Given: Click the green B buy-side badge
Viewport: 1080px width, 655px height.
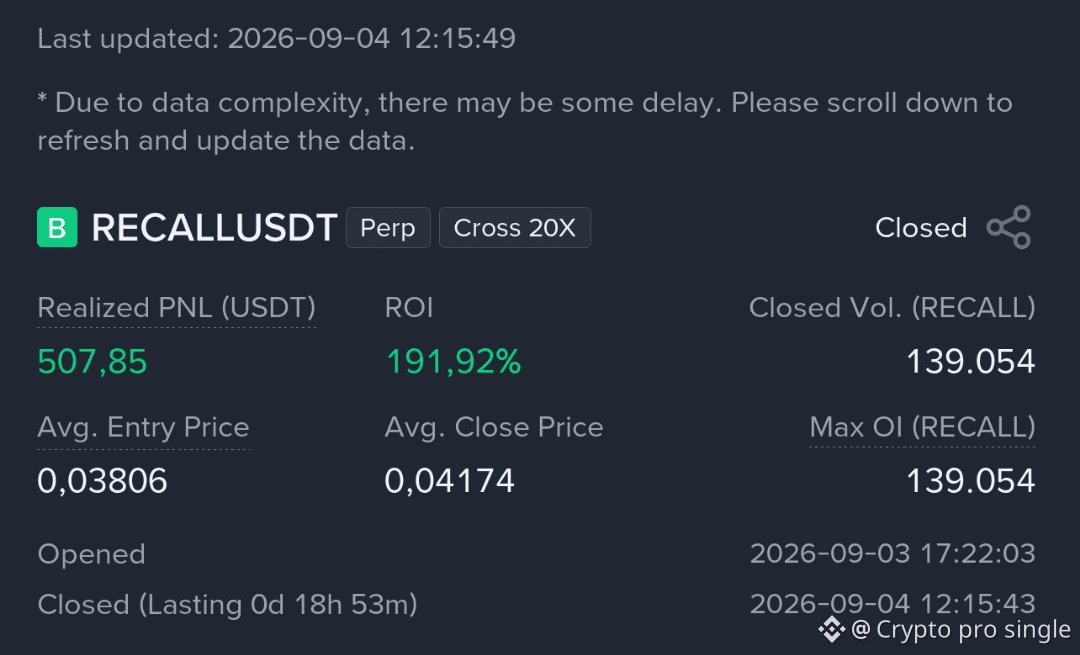Looking at the screenshot, I should point(57,227).
